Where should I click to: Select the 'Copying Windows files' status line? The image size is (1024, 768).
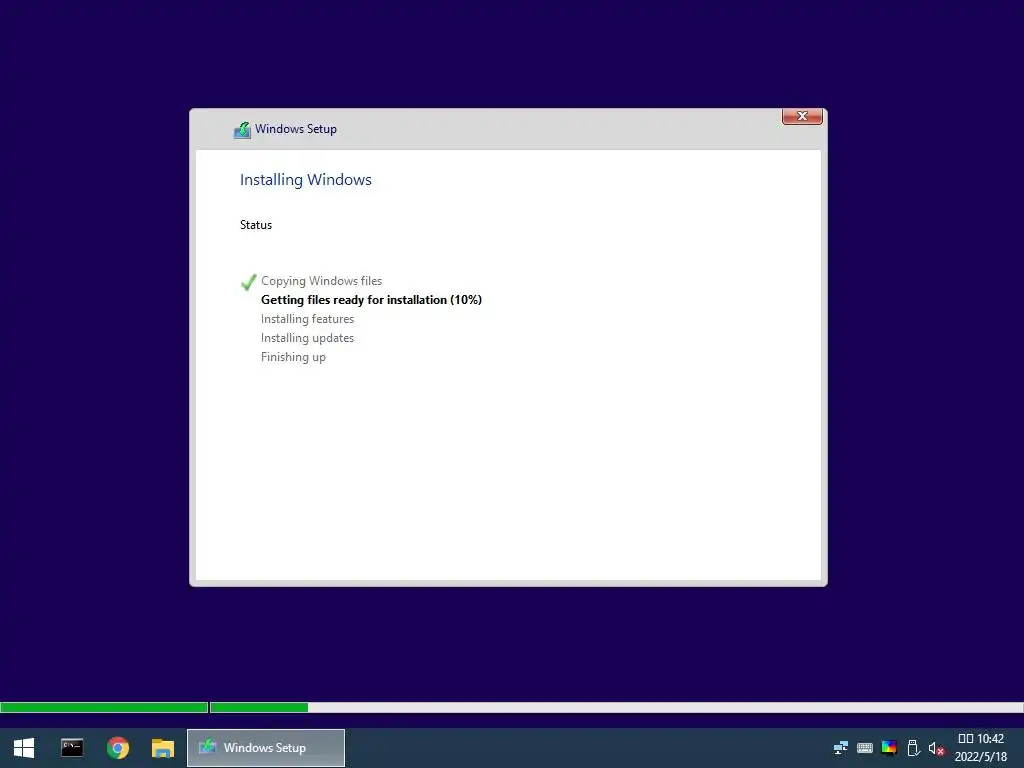321,281
